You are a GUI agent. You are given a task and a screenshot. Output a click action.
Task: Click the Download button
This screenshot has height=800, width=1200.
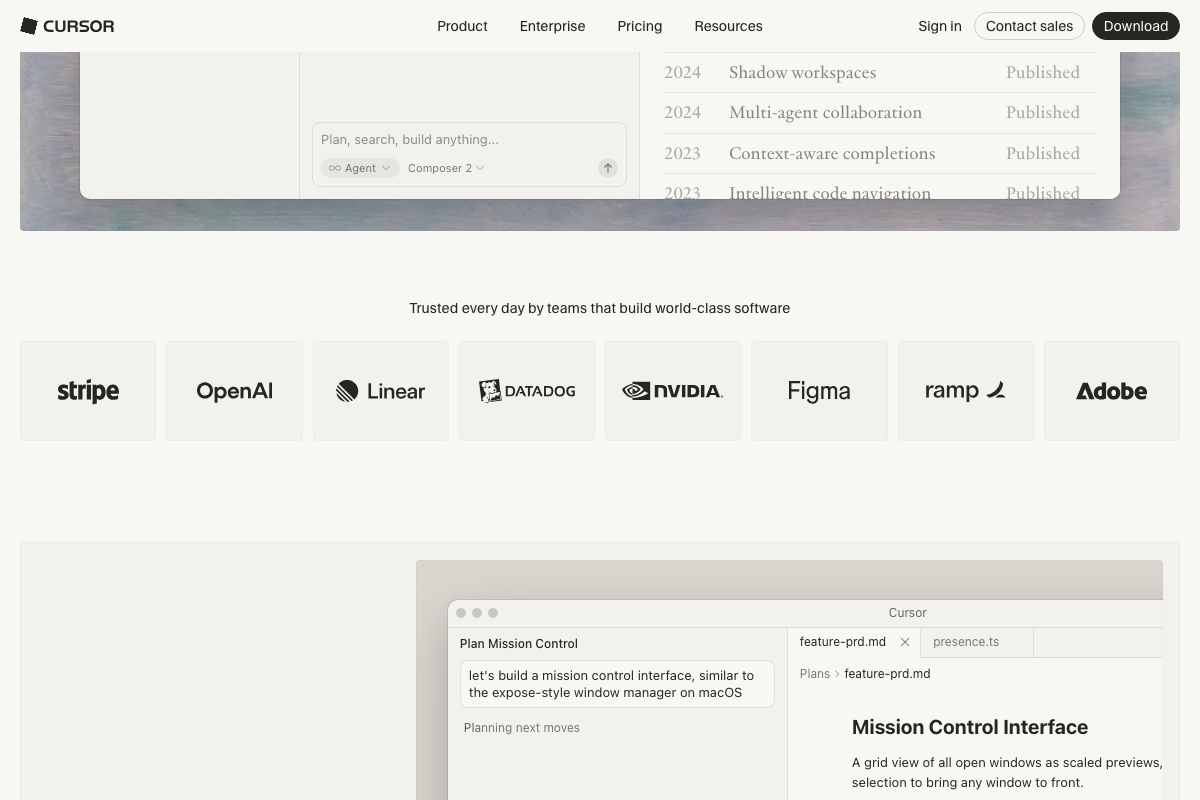(1135, 26)
